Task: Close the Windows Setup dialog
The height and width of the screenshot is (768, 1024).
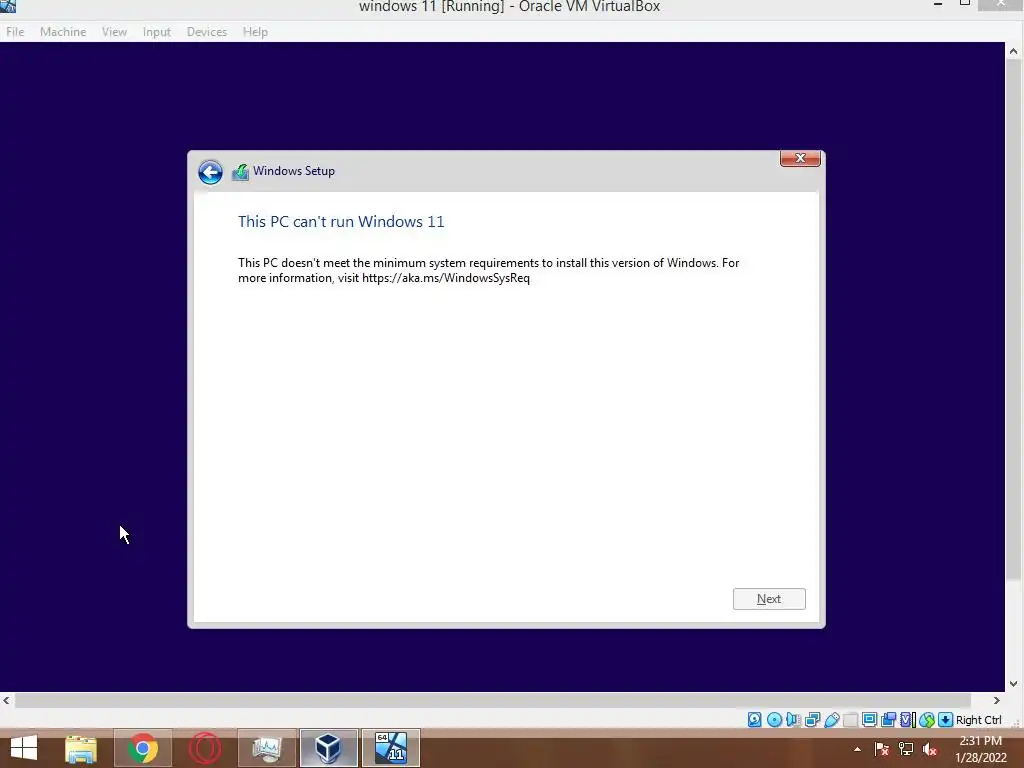Action: point(800,158)
